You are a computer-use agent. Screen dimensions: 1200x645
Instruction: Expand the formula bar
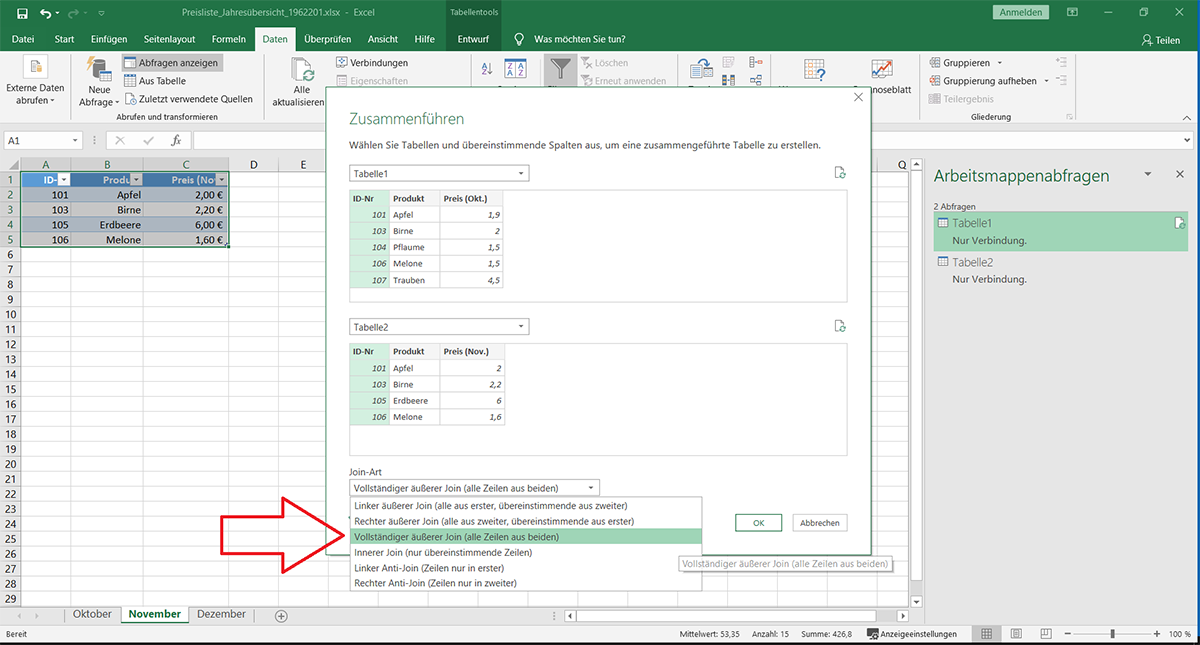[1187, 141]
